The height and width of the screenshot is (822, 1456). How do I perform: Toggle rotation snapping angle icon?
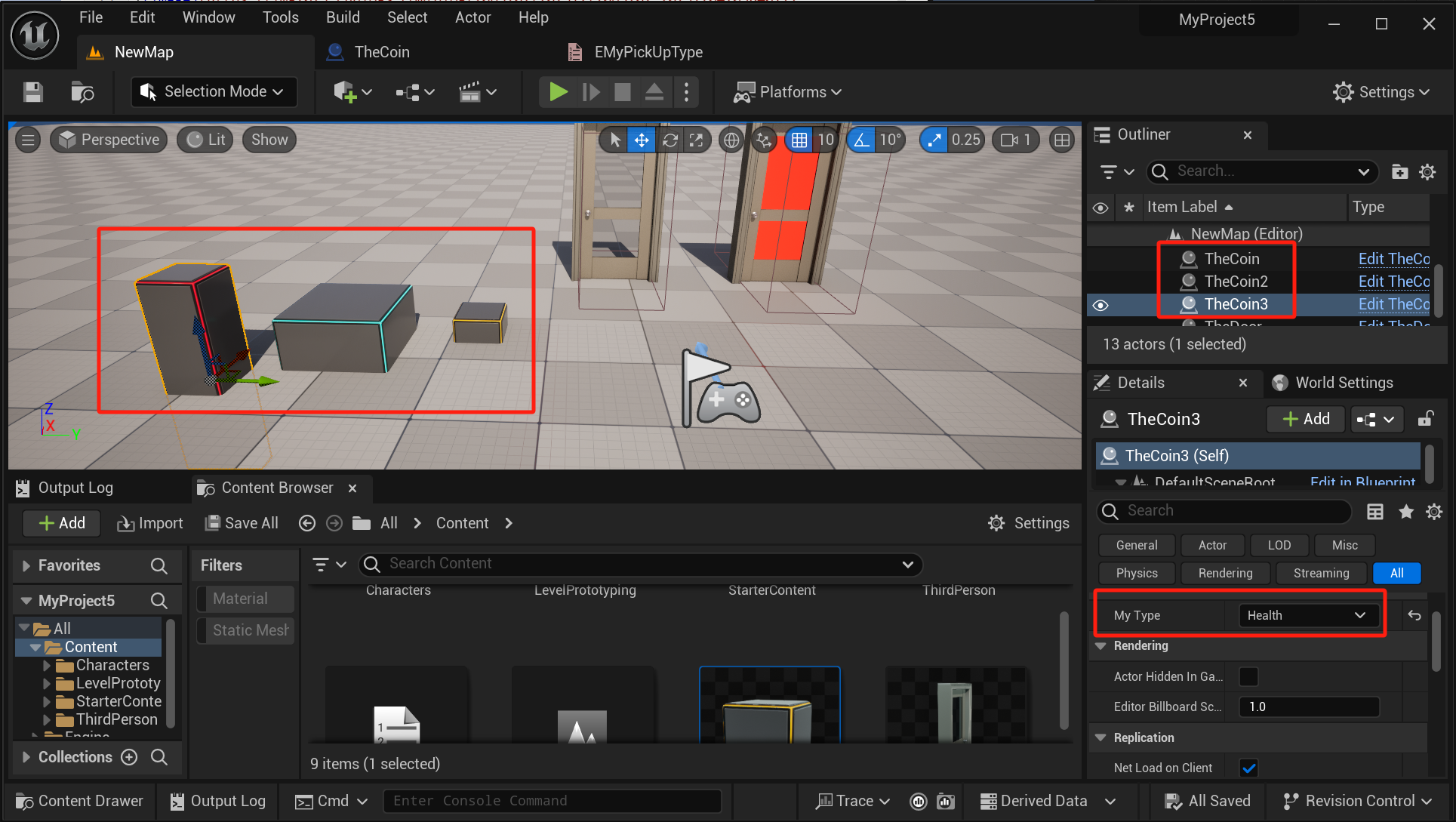862,140
